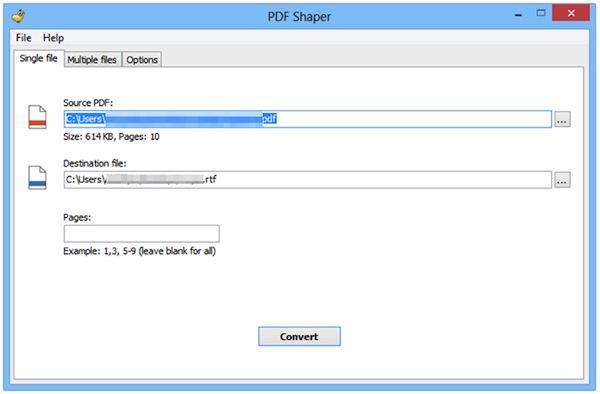Switch to the Multiple files tab
Image resolution: width=600 pixels, height=394 pixels.
coord(92,60)
